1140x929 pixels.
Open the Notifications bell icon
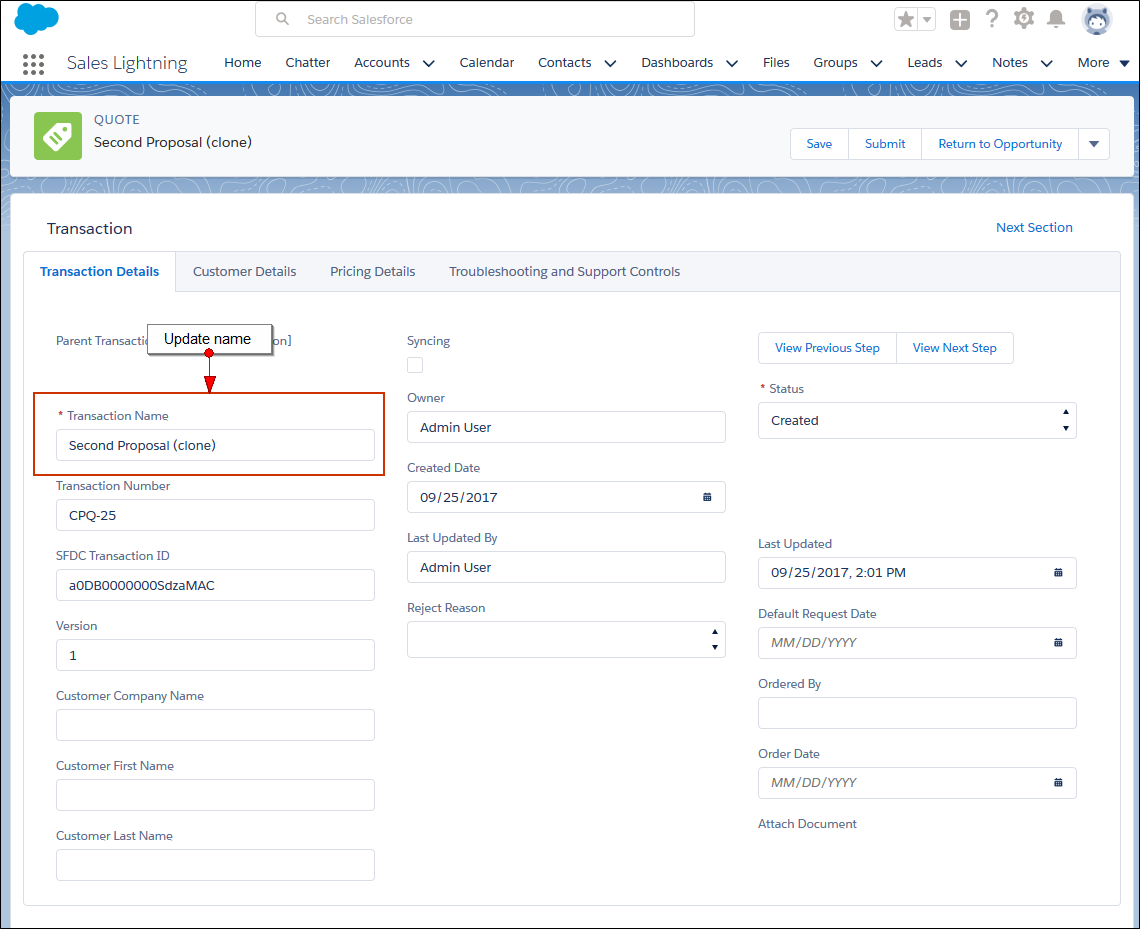pos(1056,19)
